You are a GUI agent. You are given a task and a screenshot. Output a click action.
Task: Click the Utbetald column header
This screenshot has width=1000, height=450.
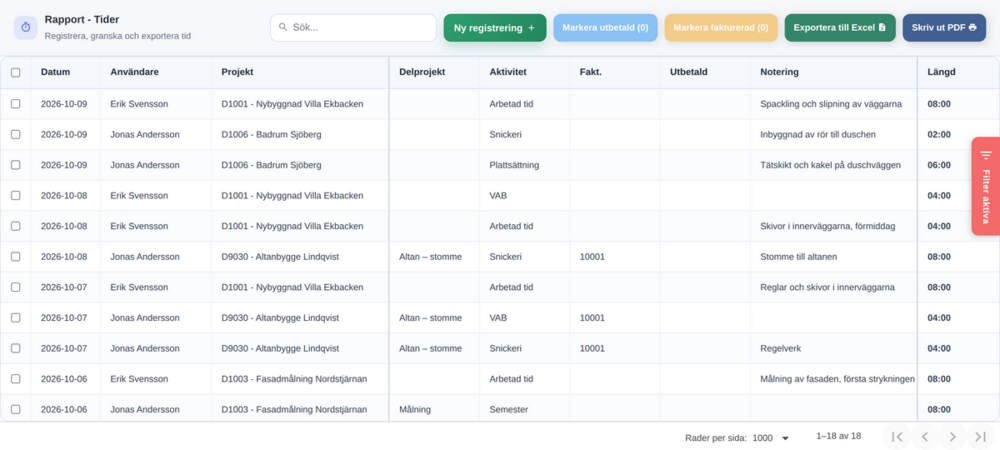[x=689, y=72]
